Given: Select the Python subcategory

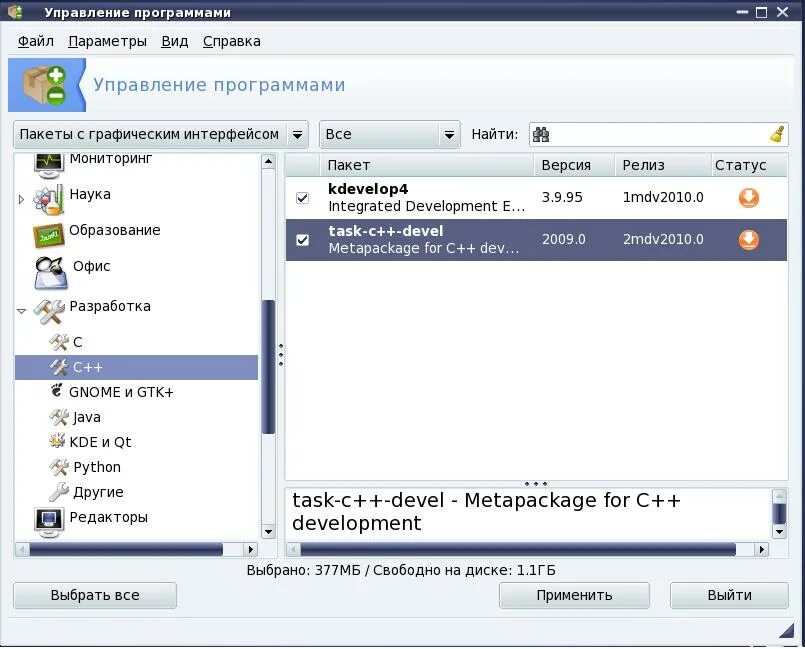Looking at the screenshot, I should [x=97, y=467].
